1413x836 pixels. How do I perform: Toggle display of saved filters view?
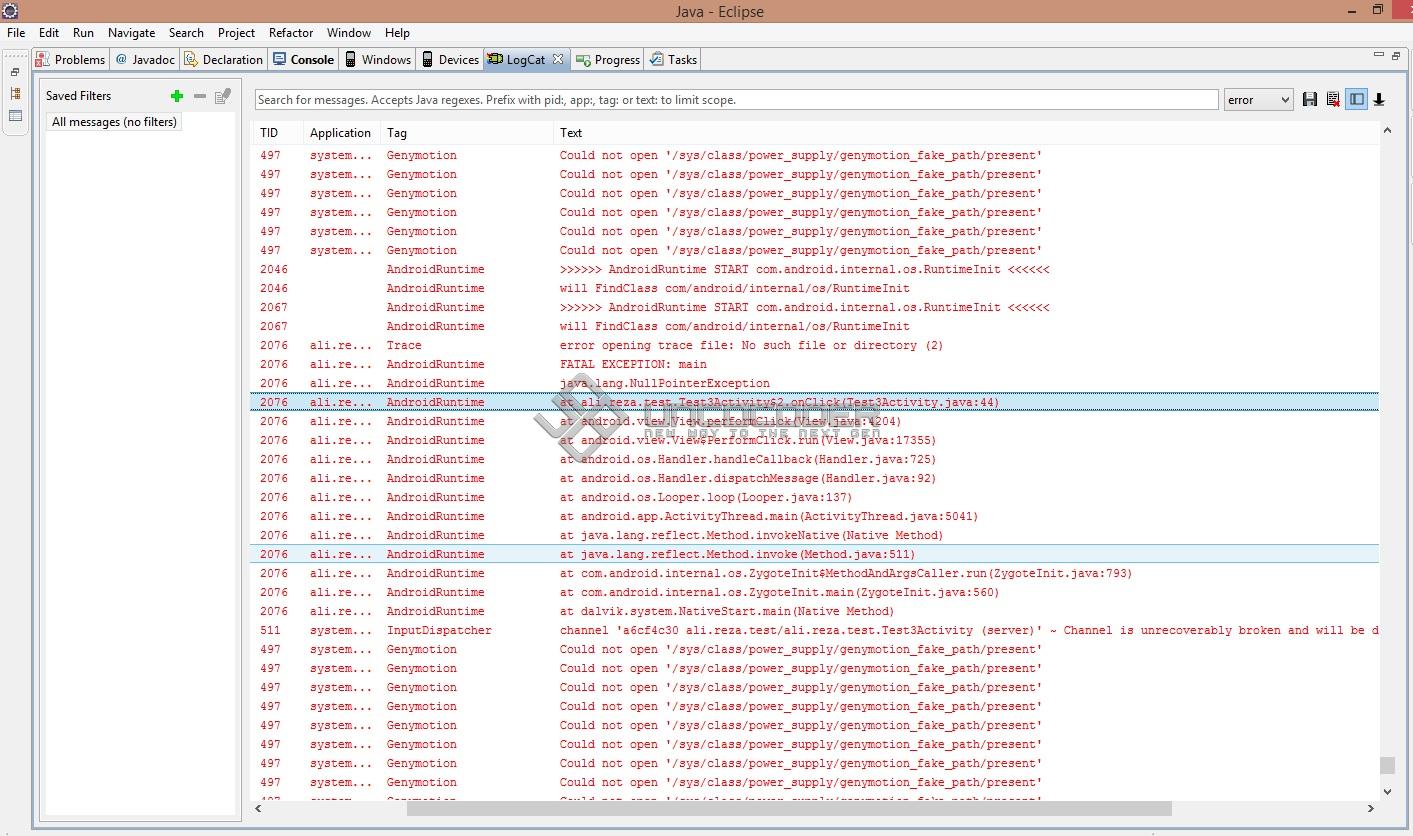click(x=1356, y=99)
